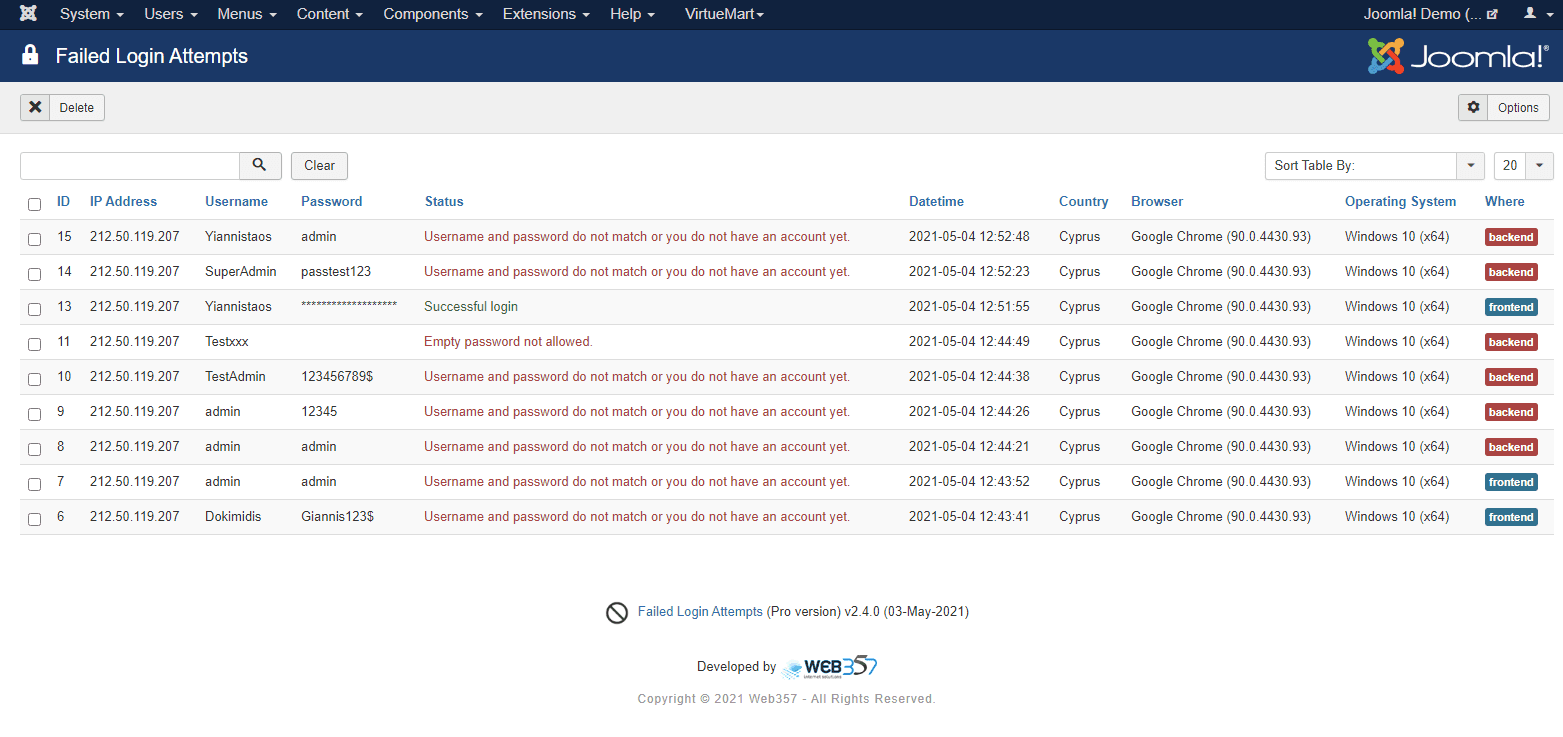Click the gear icon beside Options
The height and width of the screenshot is (737, 1563).
[x=1473, y=108]
